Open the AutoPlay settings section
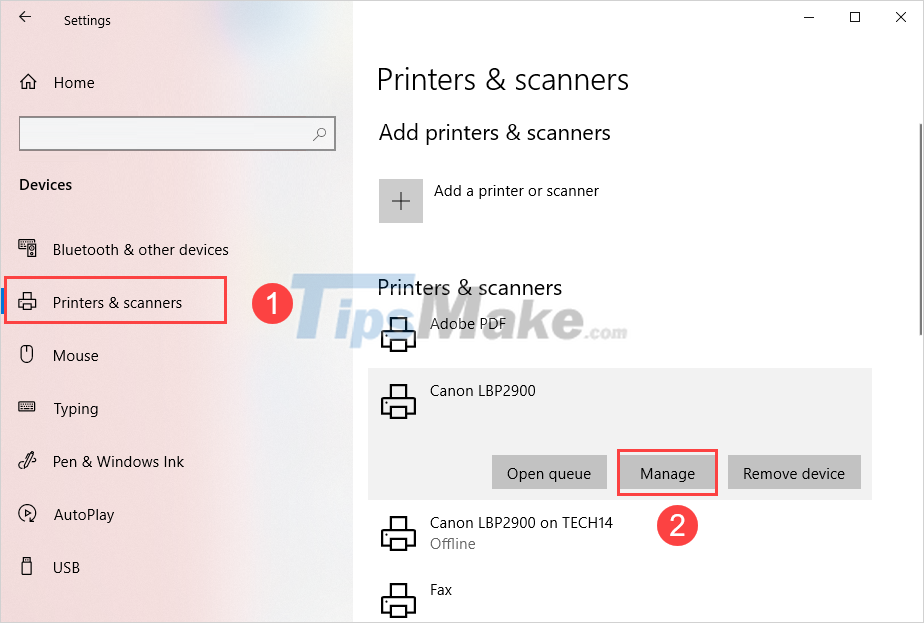924x623 pixels. coord(84,515)
